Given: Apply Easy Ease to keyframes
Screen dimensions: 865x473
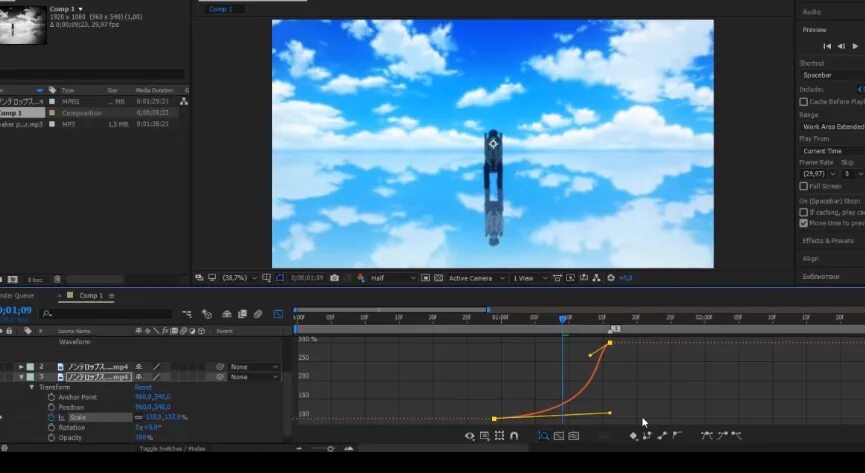Looking at the screenshot, I should click(707, 435).
